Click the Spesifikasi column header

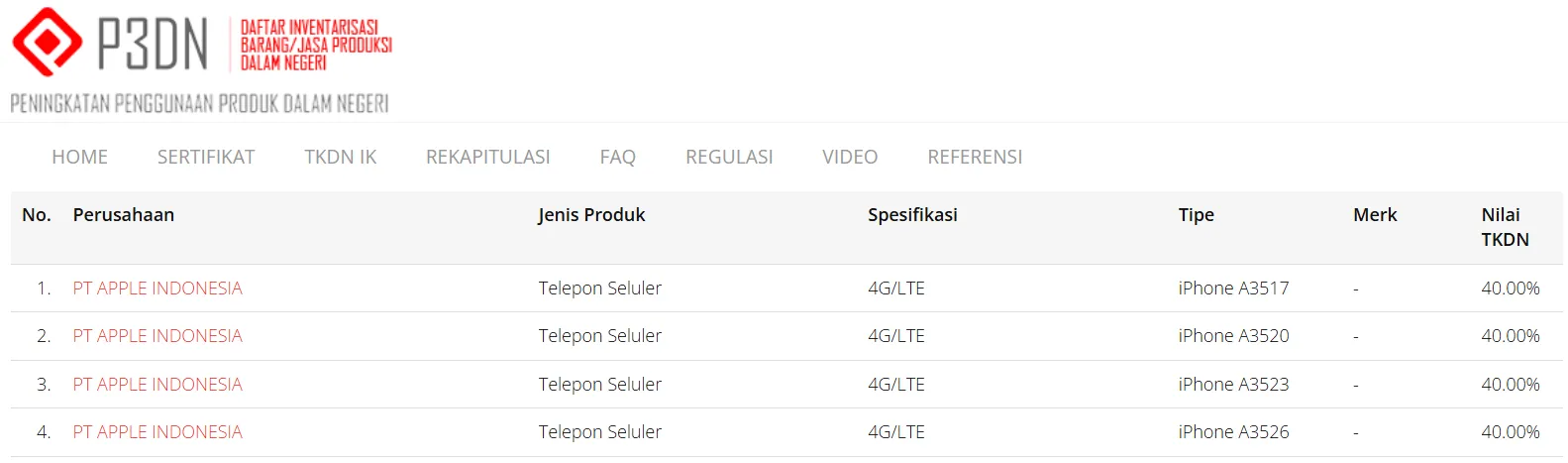(x=912, y=215)
